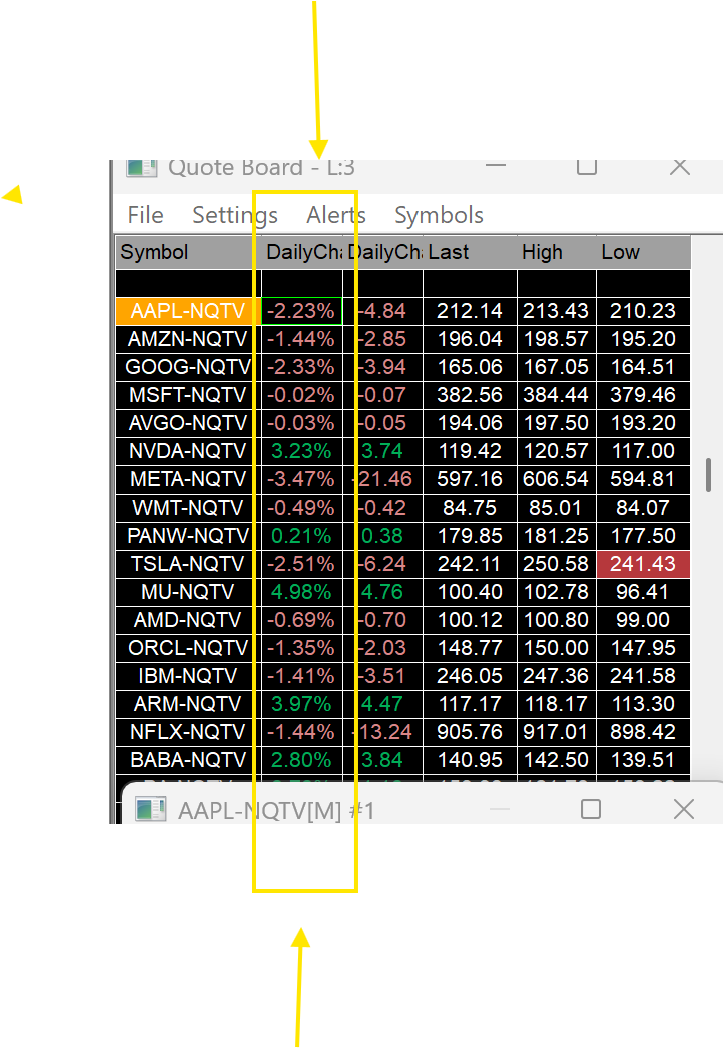Select the GOOG-NQTV symbol

tap(188, 367)
